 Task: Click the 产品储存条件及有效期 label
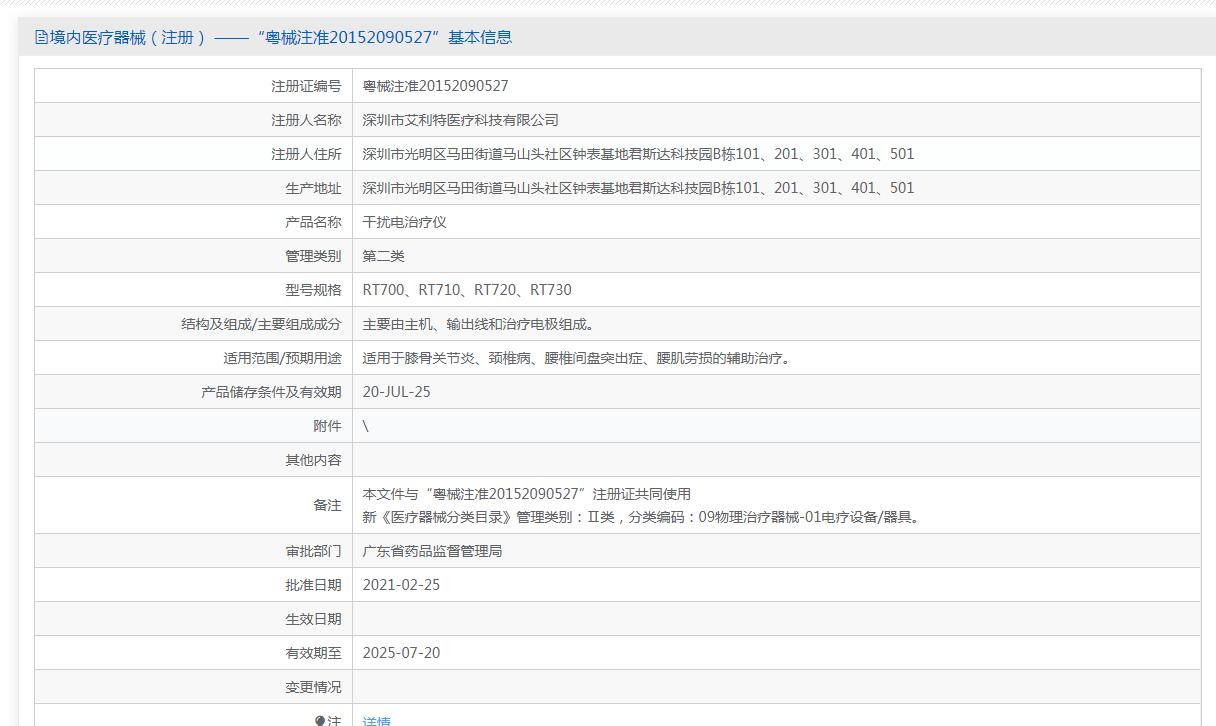pos(271,392)
